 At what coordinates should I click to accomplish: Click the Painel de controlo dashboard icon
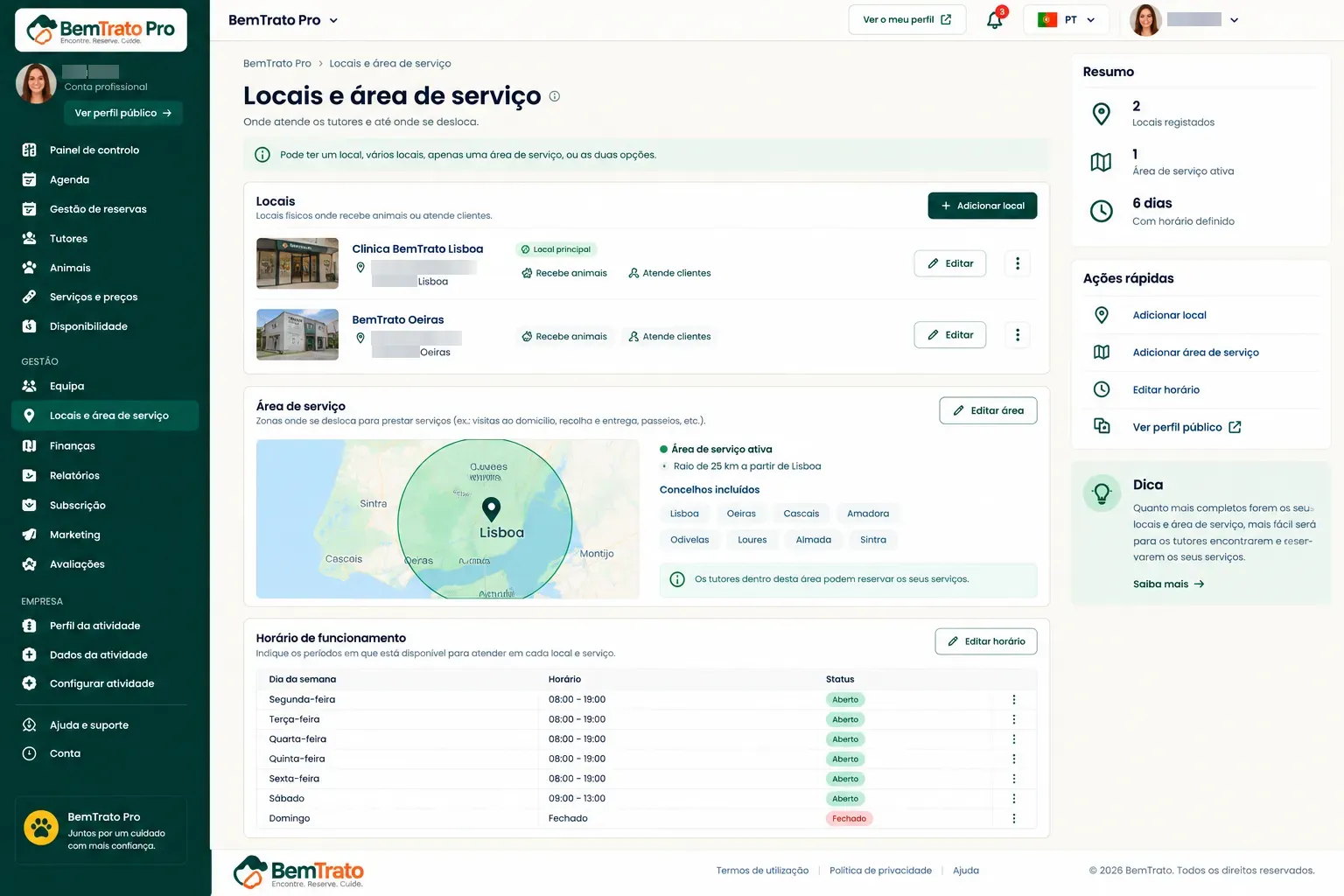click(29, 150)
